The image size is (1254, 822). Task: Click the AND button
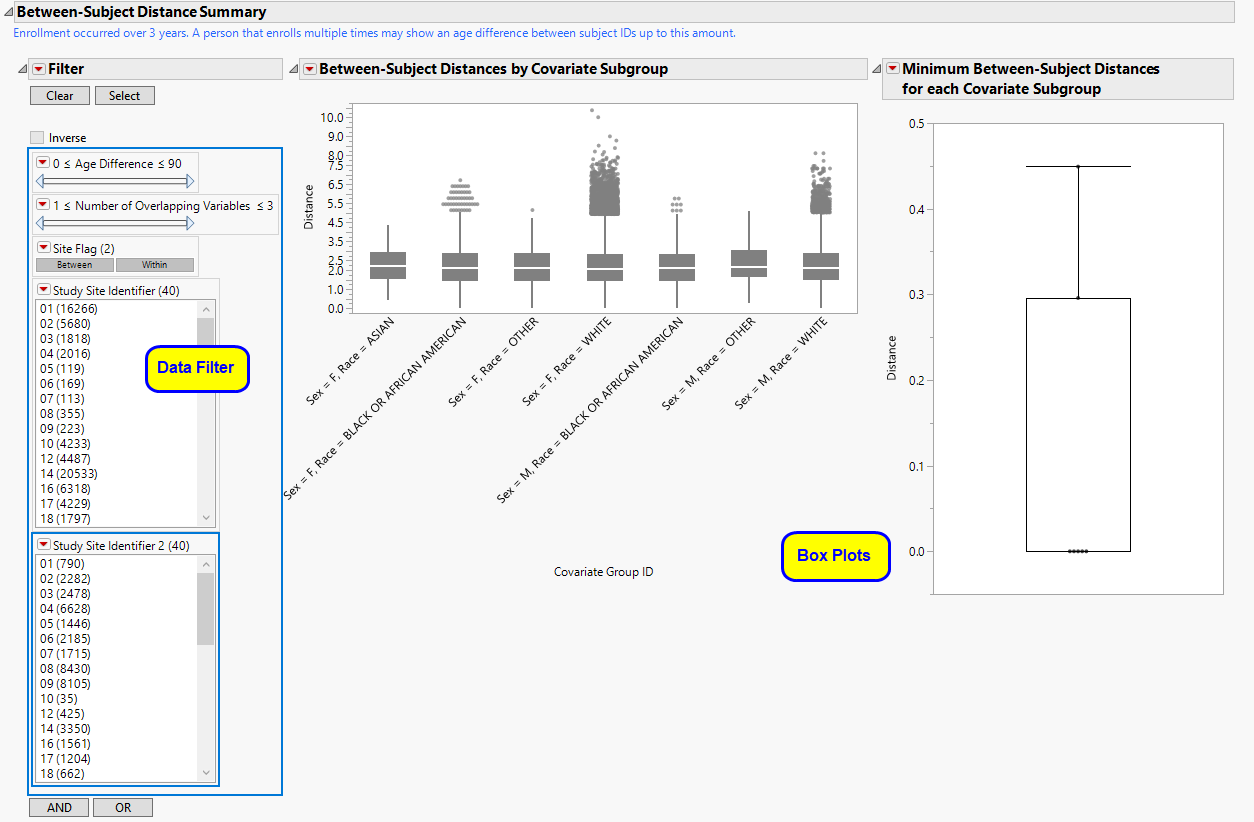point(59,808)
